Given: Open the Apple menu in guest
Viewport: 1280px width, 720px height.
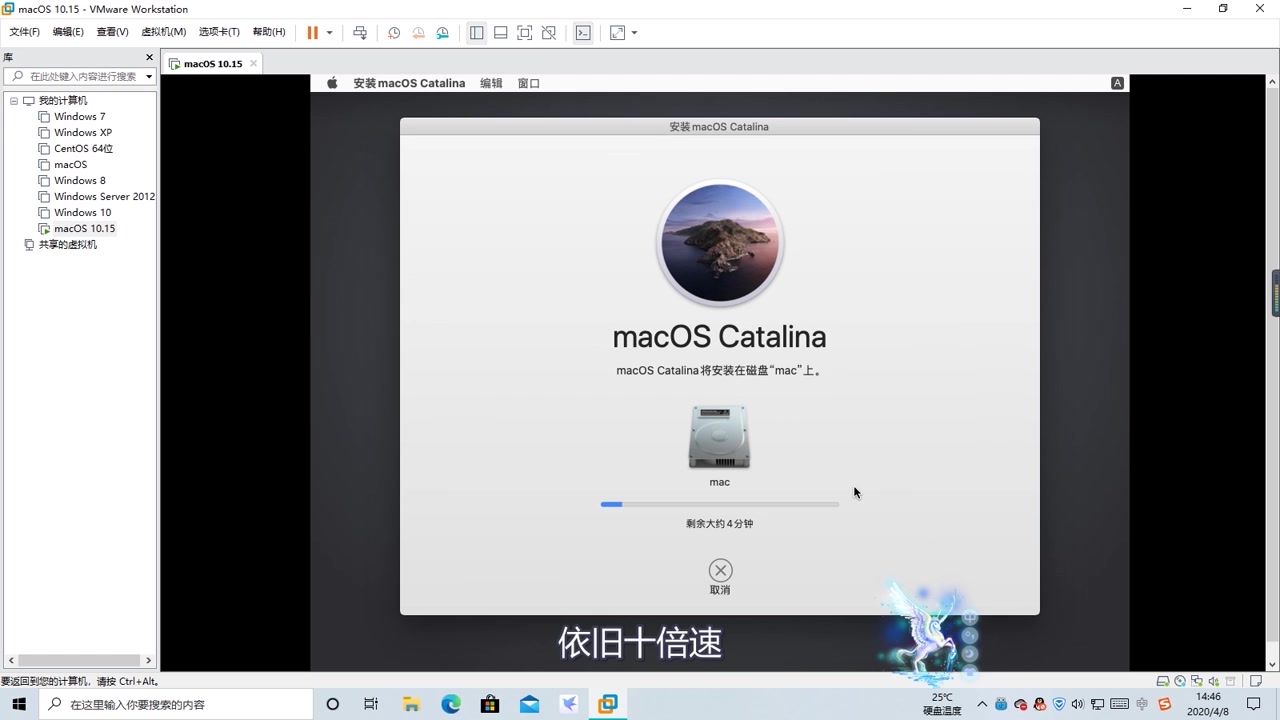Looking at the screenshot, I should [332, 83].
